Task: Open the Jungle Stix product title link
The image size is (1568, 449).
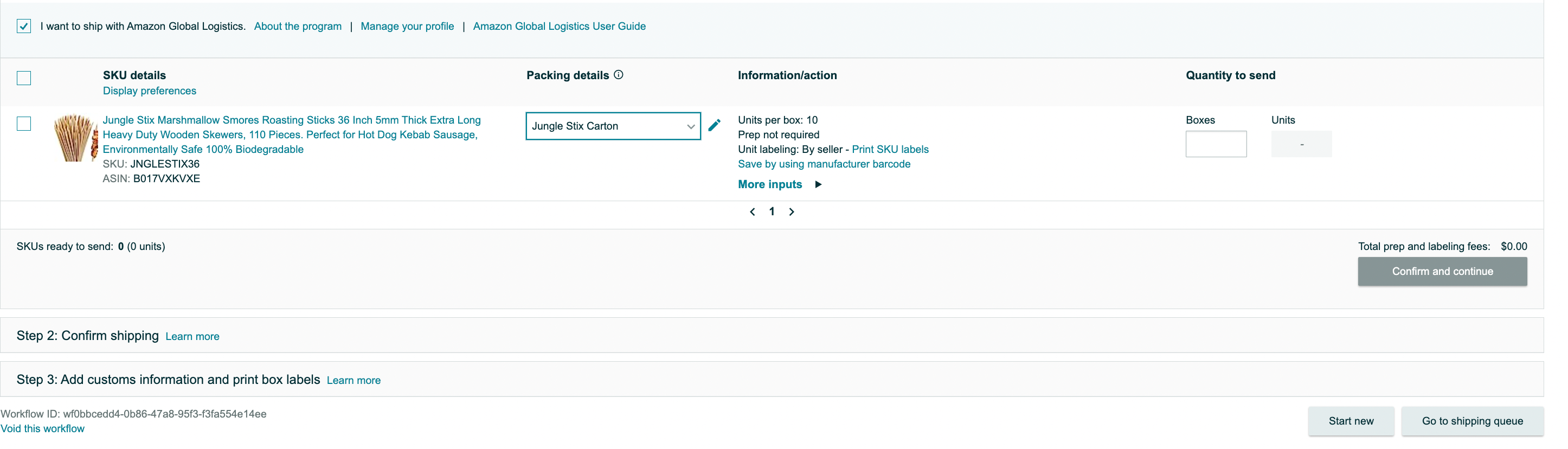Action: pyautogui.click(x=292, y=134)
